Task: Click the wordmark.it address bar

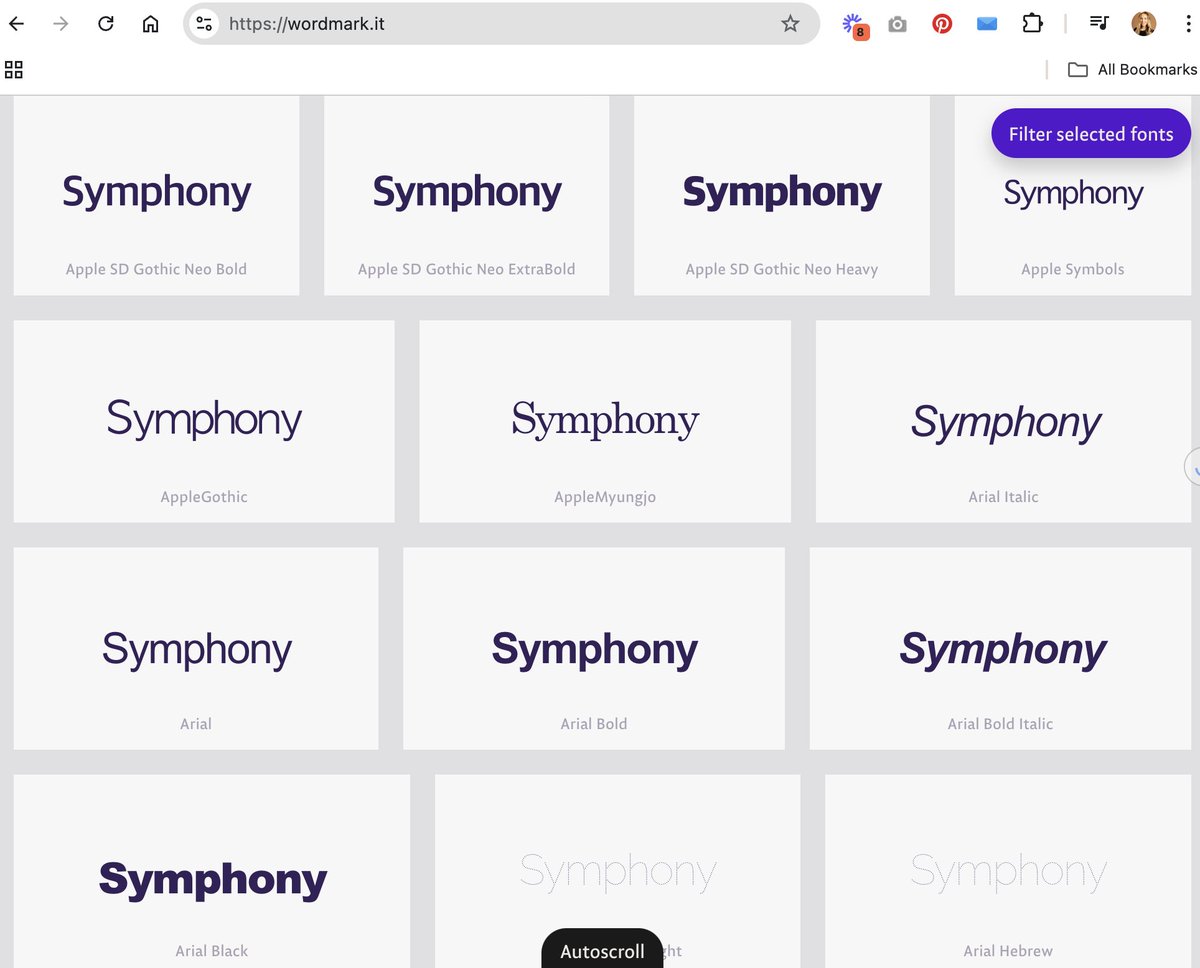Action: click(x=500, y=24)
